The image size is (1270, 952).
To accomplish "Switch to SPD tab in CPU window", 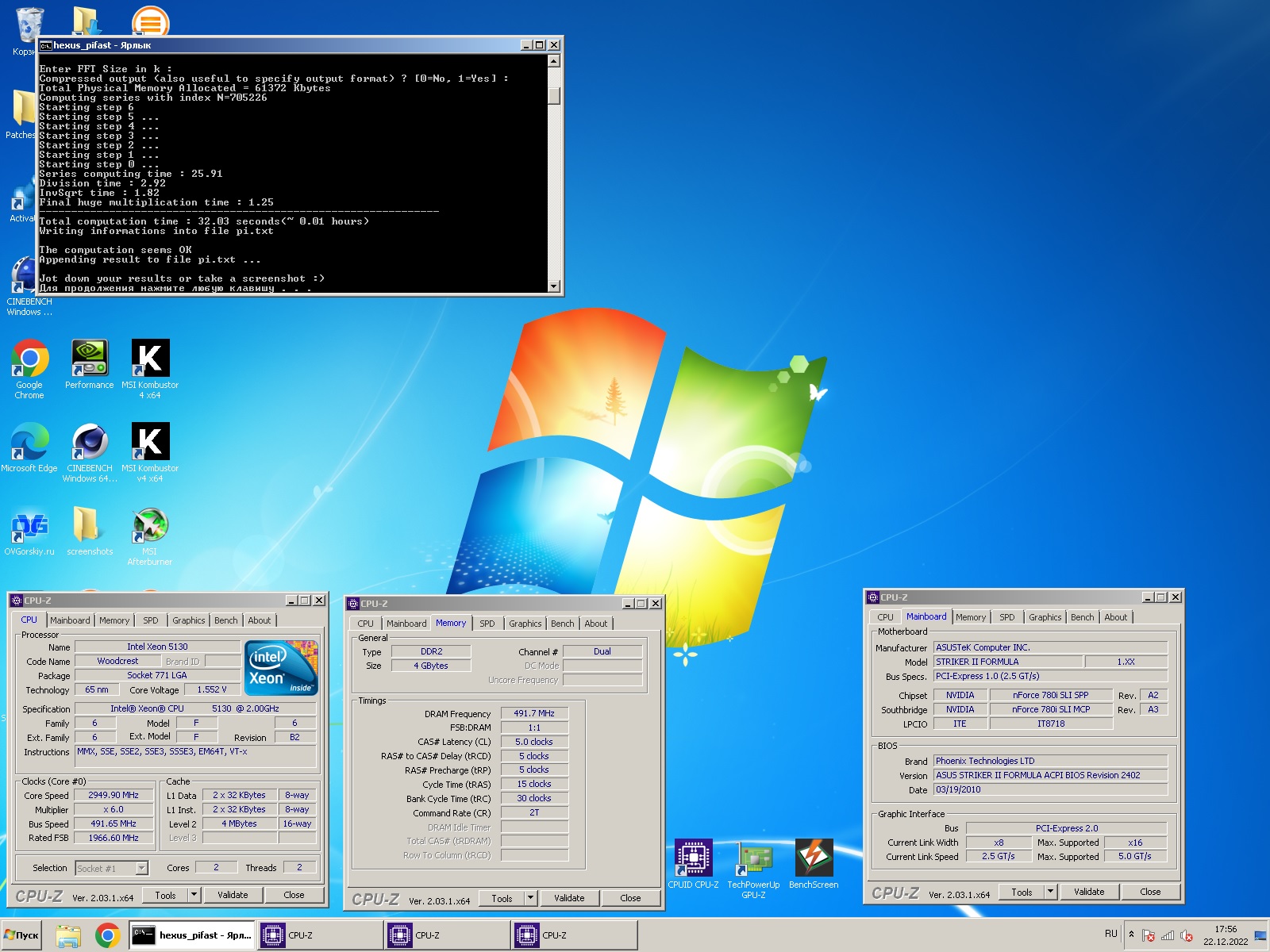I will click(x=151, y=620).
